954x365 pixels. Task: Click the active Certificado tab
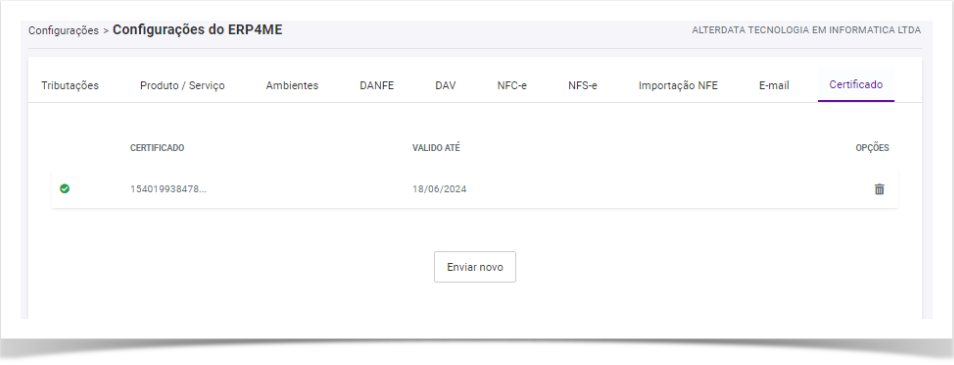coord(856,85)
